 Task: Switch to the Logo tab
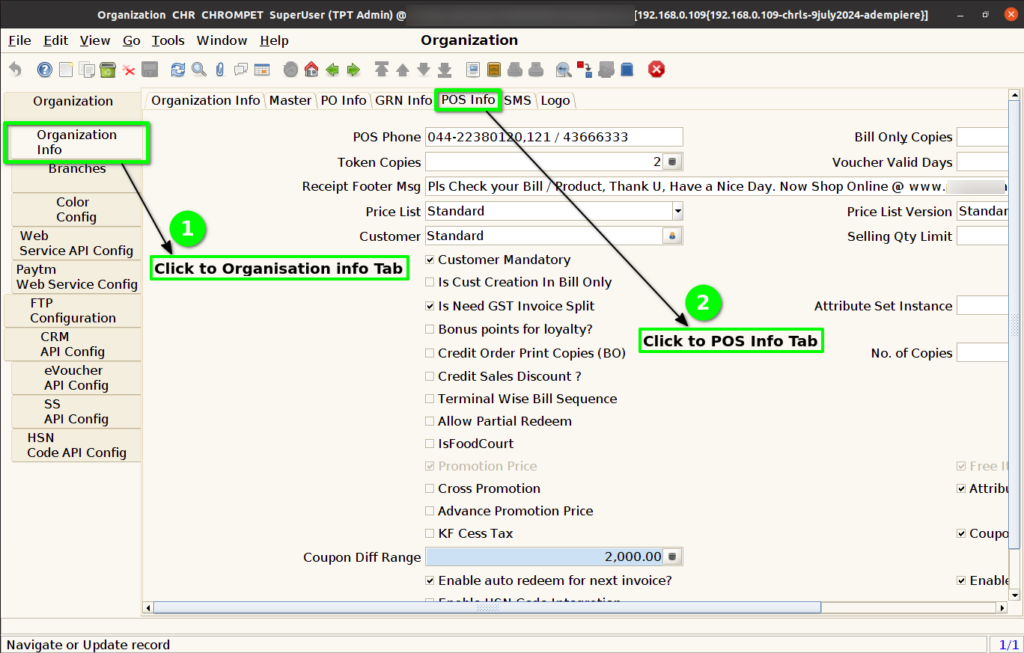555,101
